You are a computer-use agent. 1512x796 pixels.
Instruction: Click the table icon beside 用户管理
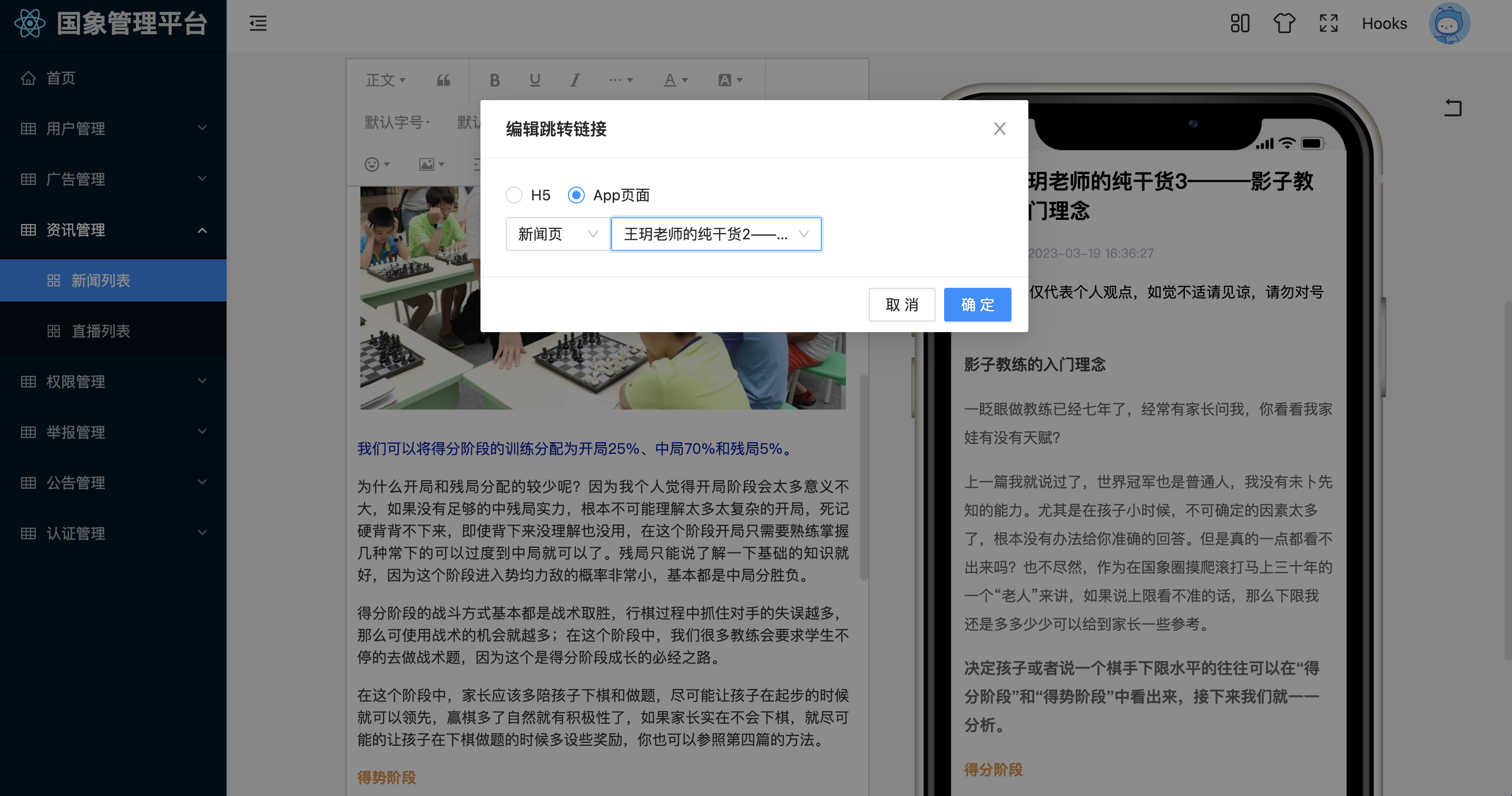click(28, 129)
